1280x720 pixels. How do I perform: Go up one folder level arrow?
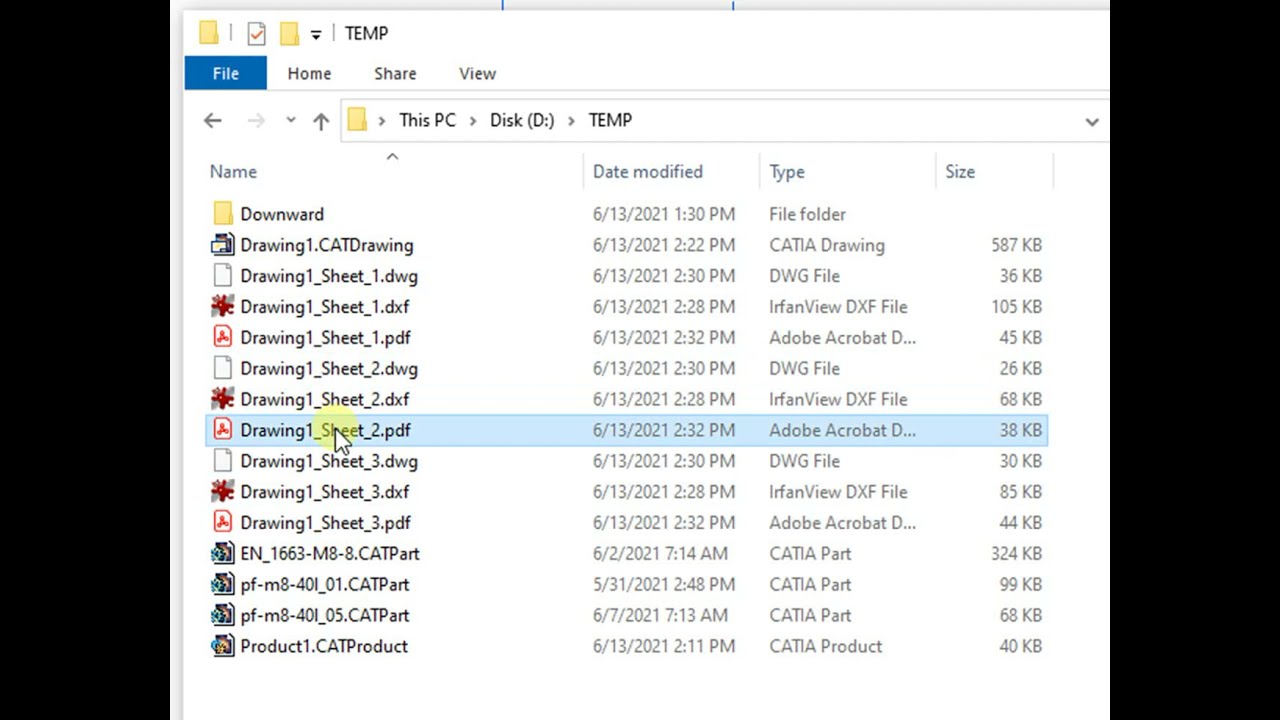tap(321, 121)
